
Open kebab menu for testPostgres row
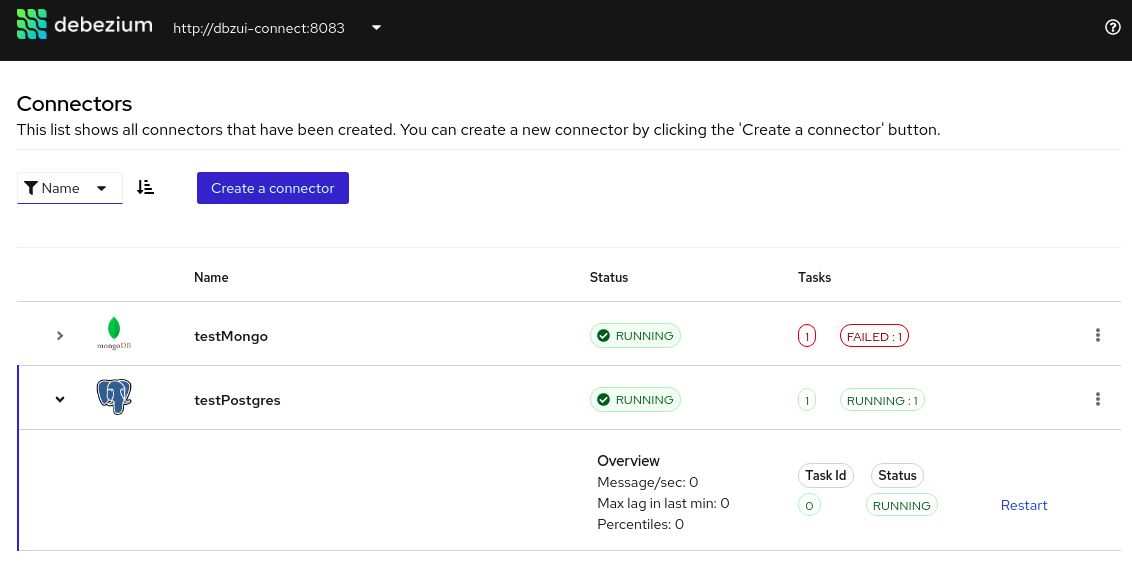pos(1097,400)
